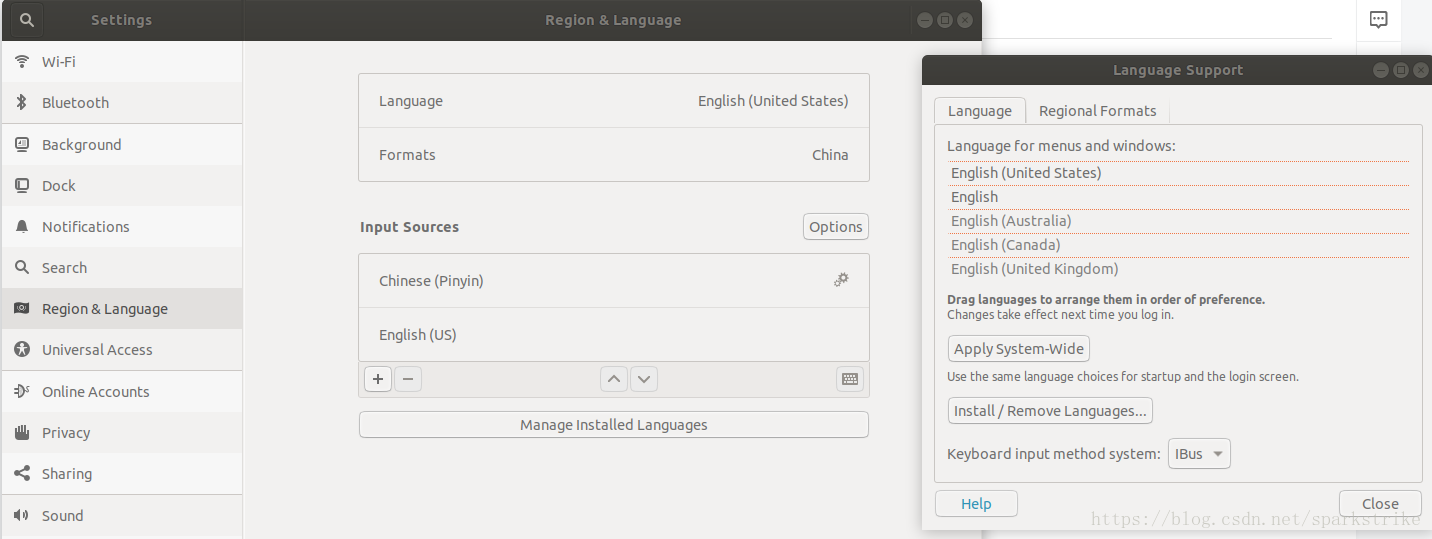Open the Universal Access settings panel
Image resolution: width=1432 pixels, height=539 pixels.
[x=122, y=349]
